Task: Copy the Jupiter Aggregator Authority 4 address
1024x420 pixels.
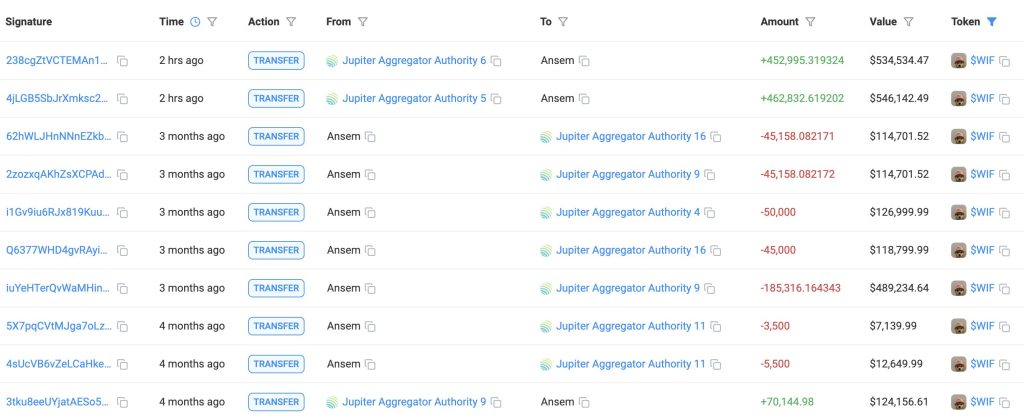Action: click(711, 213)
